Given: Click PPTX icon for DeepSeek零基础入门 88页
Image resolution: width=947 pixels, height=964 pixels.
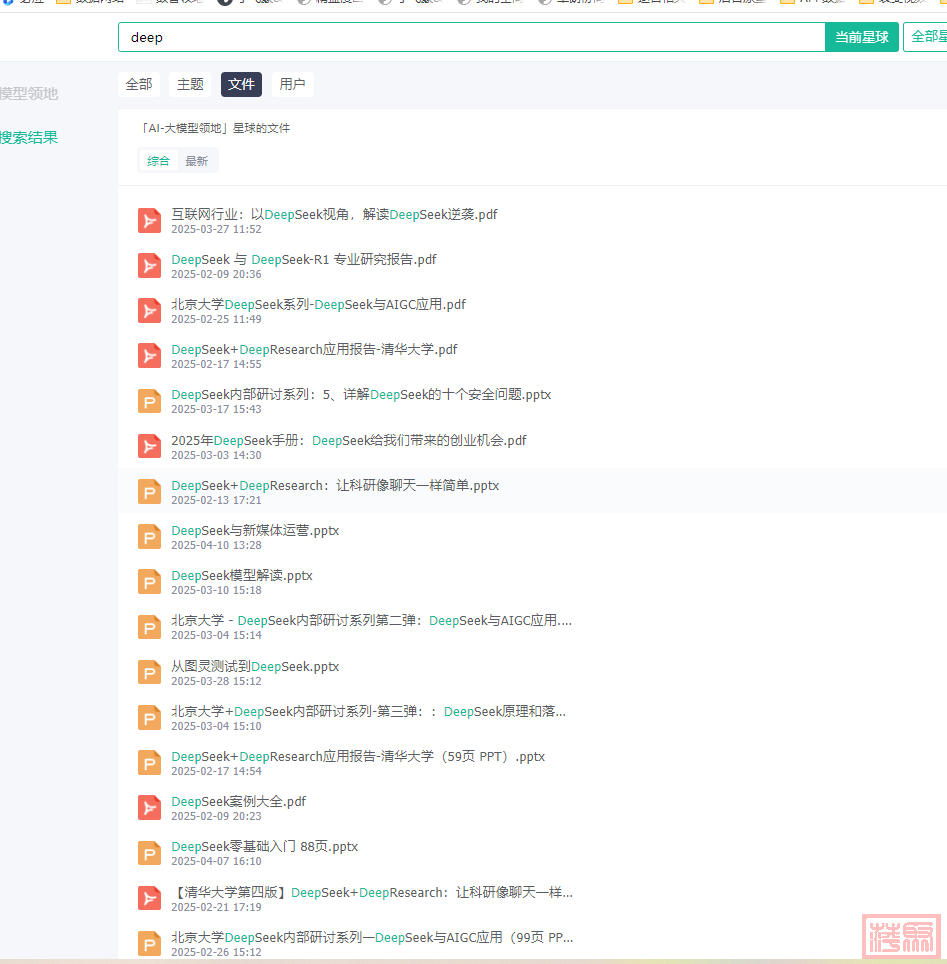Looking at the screenshot, I should tap(149, 853).
